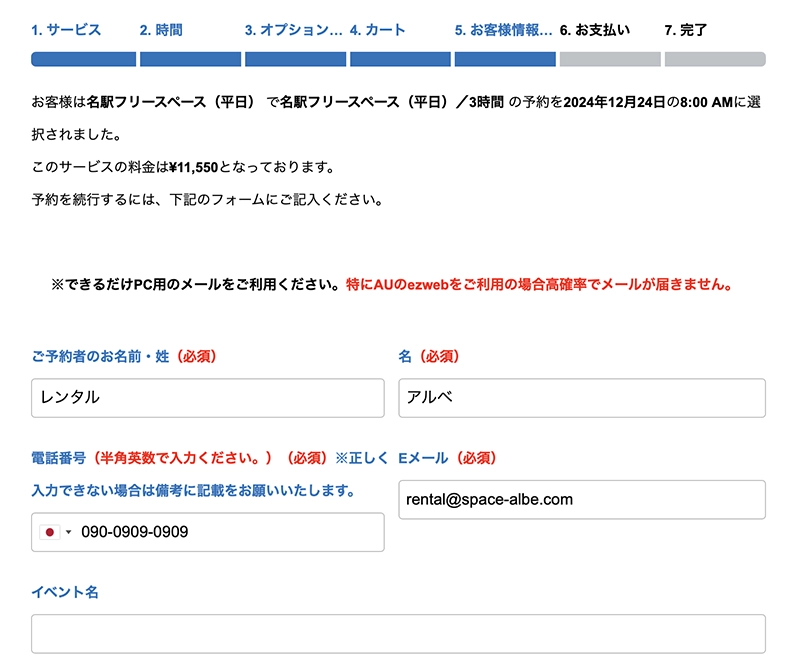Click the first name field containing アルベ
Screen dimensions: 800x660
(581, 397)
